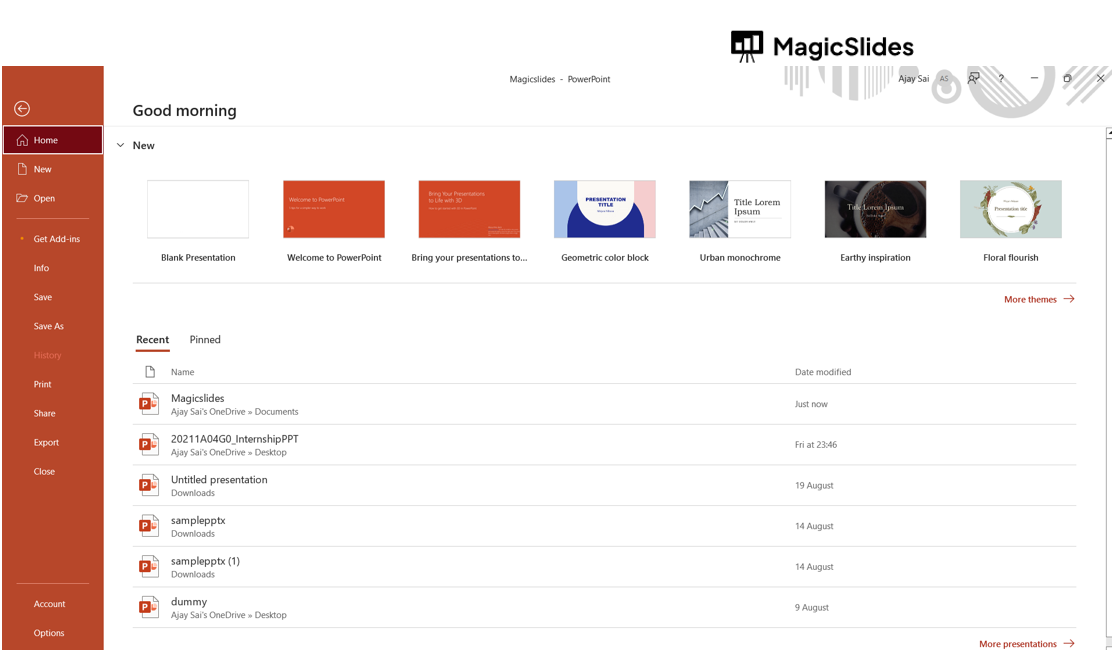Image resolution: width=1112 pixels, height=650 pixels.
Task: Open the 20211A04G0_InternshipPPT file
Action: (604, 444)
